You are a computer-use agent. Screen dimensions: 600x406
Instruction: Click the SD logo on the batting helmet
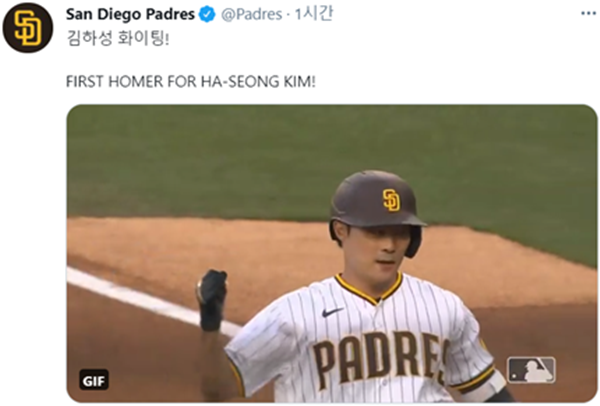391,200
